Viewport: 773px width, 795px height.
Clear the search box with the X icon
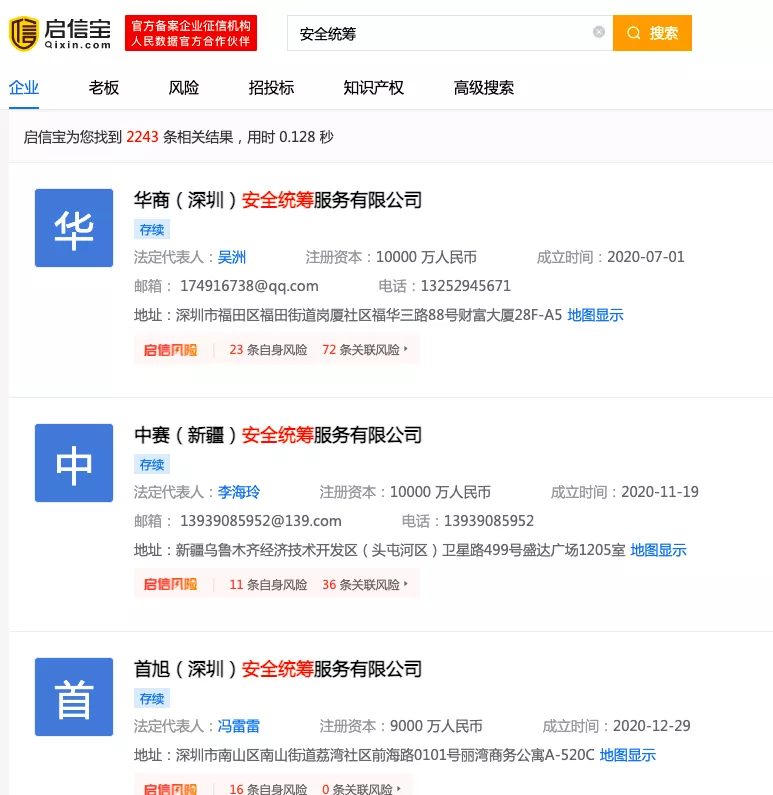point(599,32)
